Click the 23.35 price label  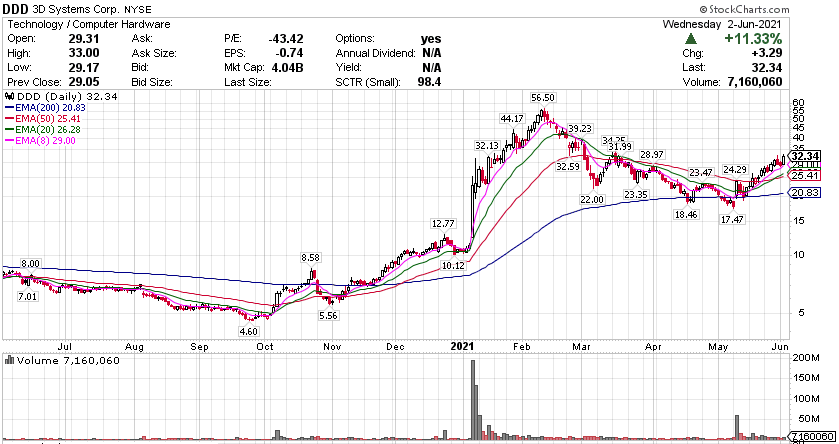[636, 195]
